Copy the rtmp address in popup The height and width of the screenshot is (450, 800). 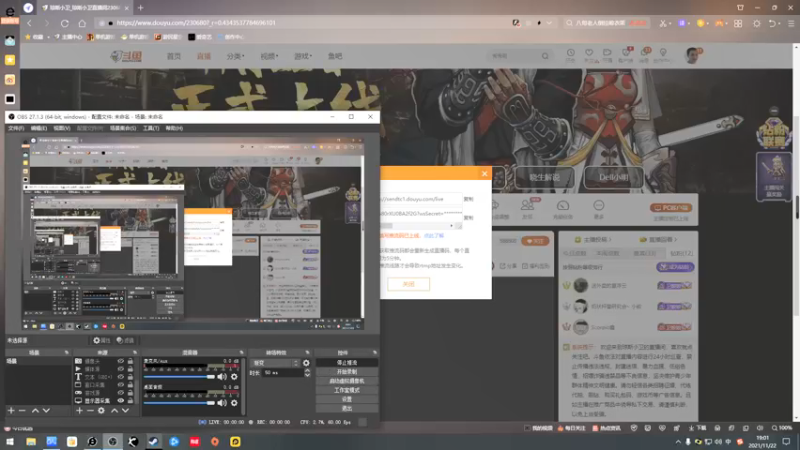468,199
